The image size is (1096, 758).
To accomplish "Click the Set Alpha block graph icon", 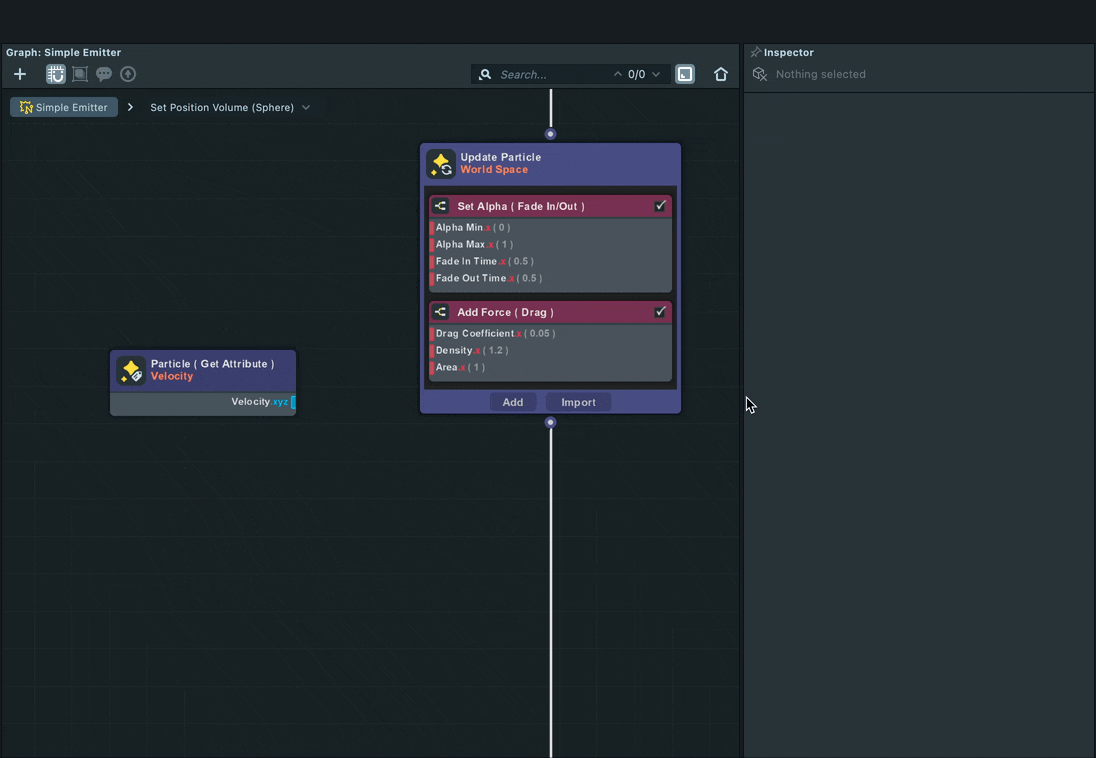I will coord(441,206).
